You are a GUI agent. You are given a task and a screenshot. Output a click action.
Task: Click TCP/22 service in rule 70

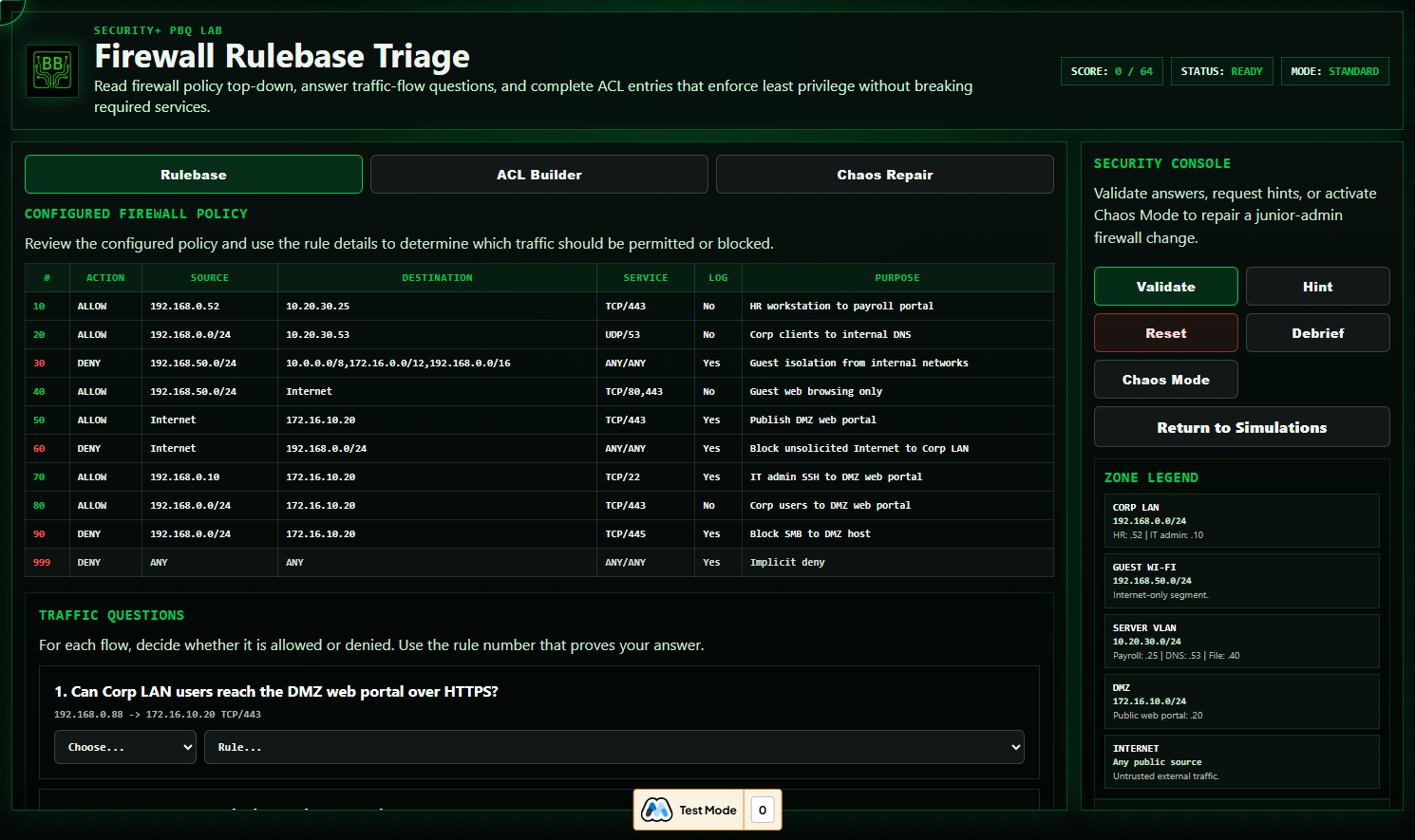[623, 477]
